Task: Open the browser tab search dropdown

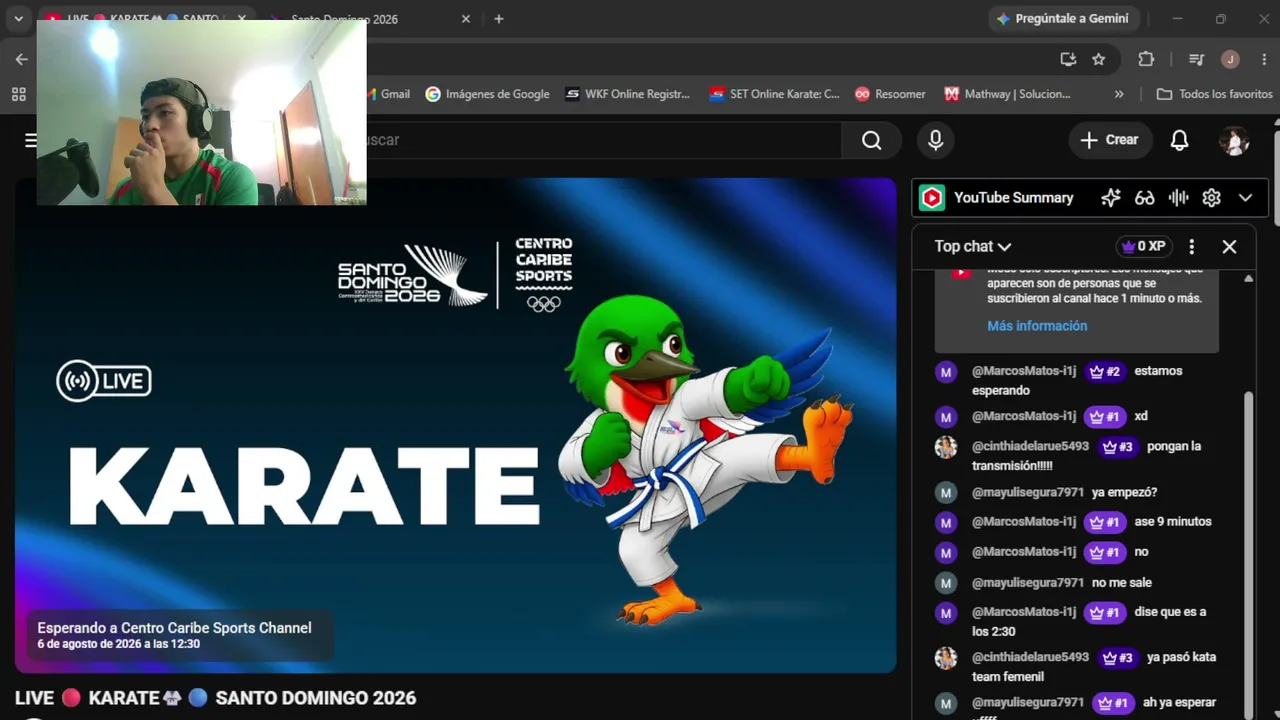Action: click(18, 19)
